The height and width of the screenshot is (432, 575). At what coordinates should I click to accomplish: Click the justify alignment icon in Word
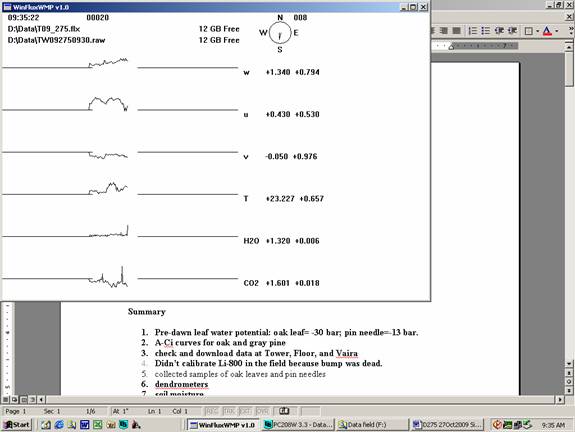coord(457,31)
